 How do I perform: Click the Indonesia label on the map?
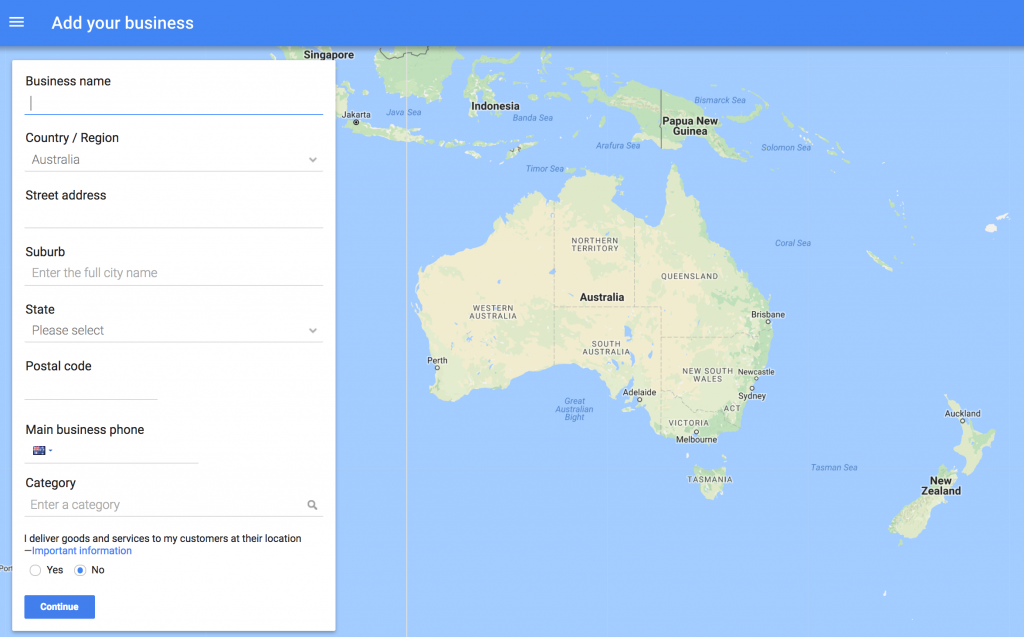[496, 106]
